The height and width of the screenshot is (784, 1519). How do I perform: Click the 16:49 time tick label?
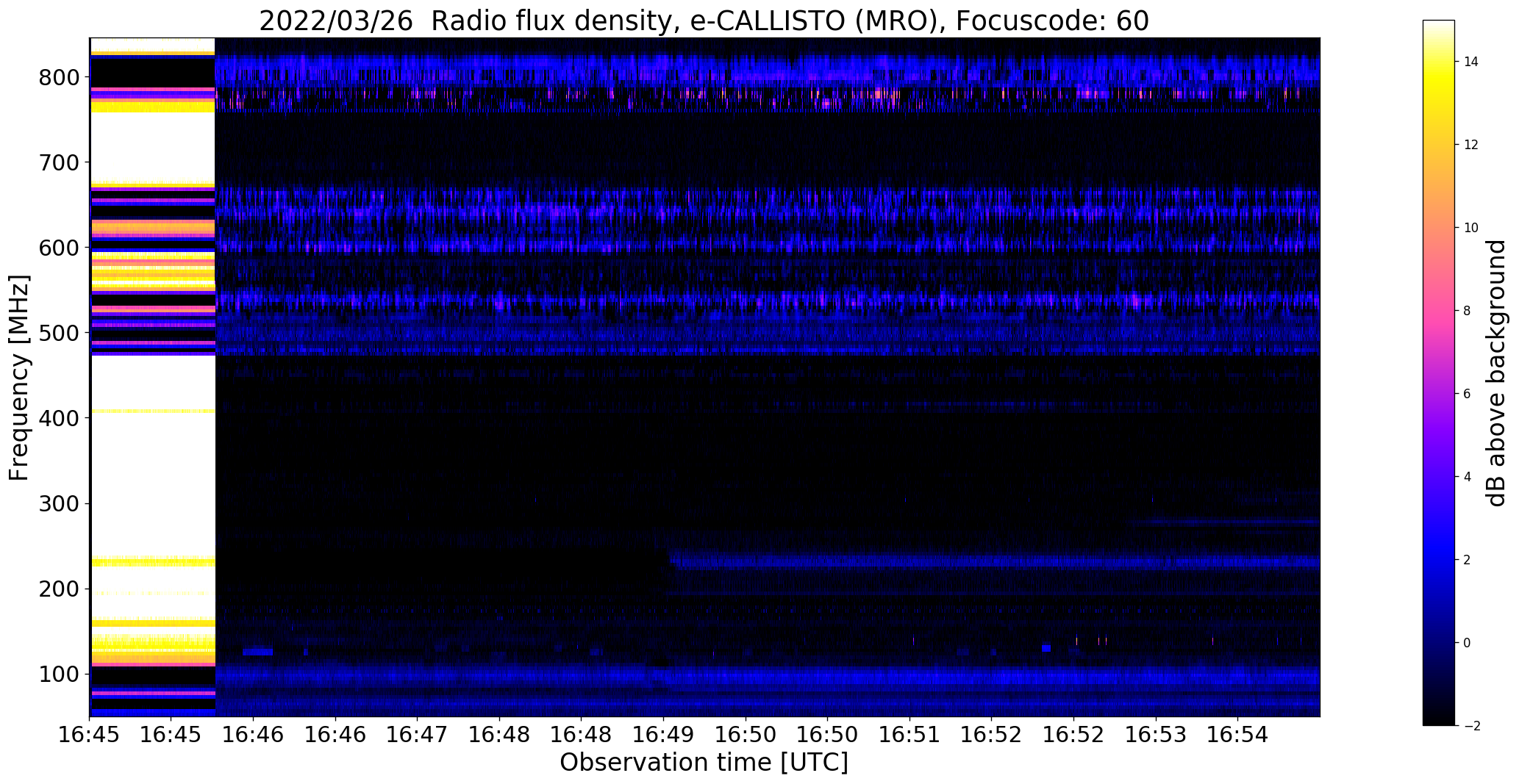664,733
